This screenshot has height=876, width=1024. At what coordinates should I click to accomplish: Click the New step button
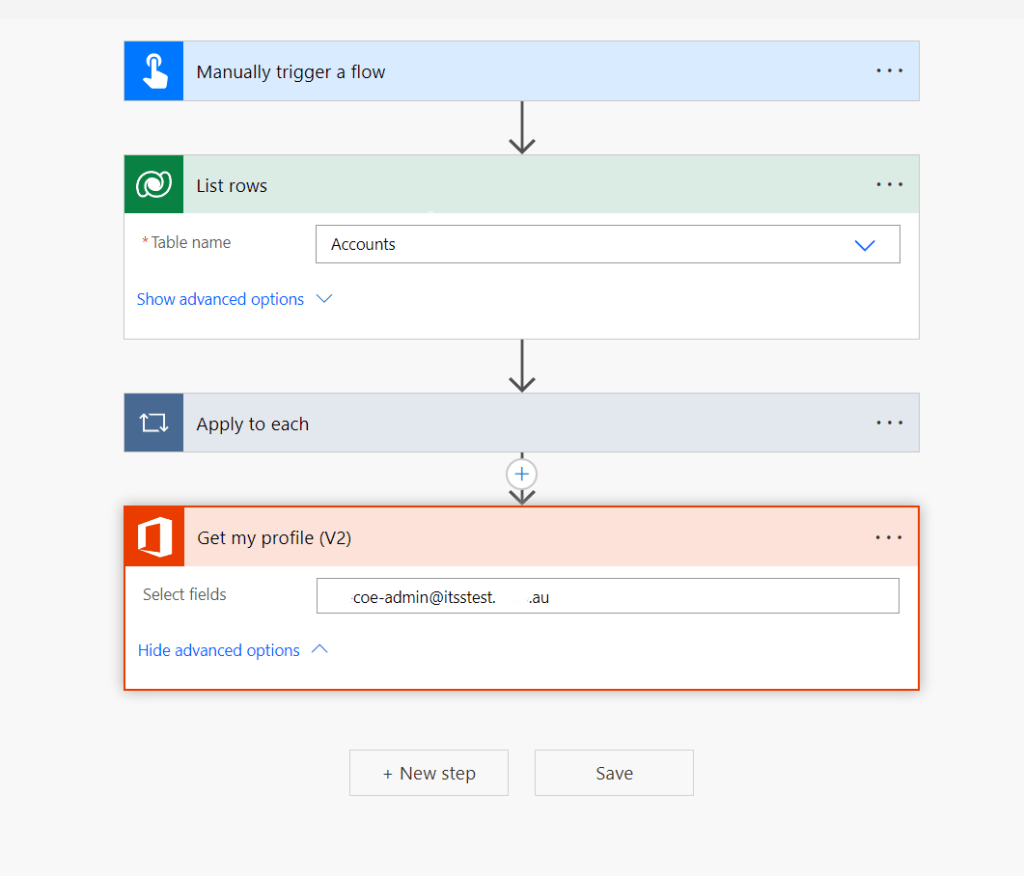pyautogui.click(x=429, y=773)
